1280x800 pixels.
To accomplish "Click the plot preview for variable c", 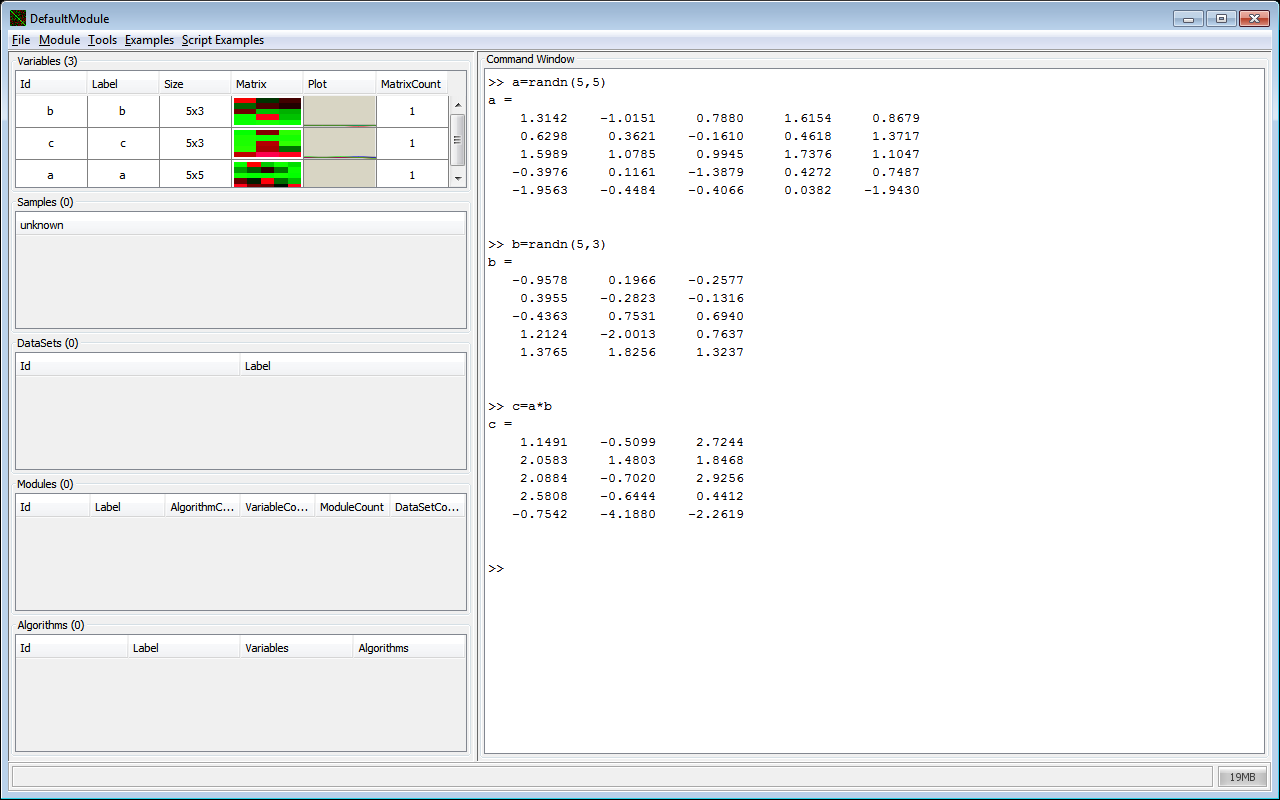I will pos(340,144).
